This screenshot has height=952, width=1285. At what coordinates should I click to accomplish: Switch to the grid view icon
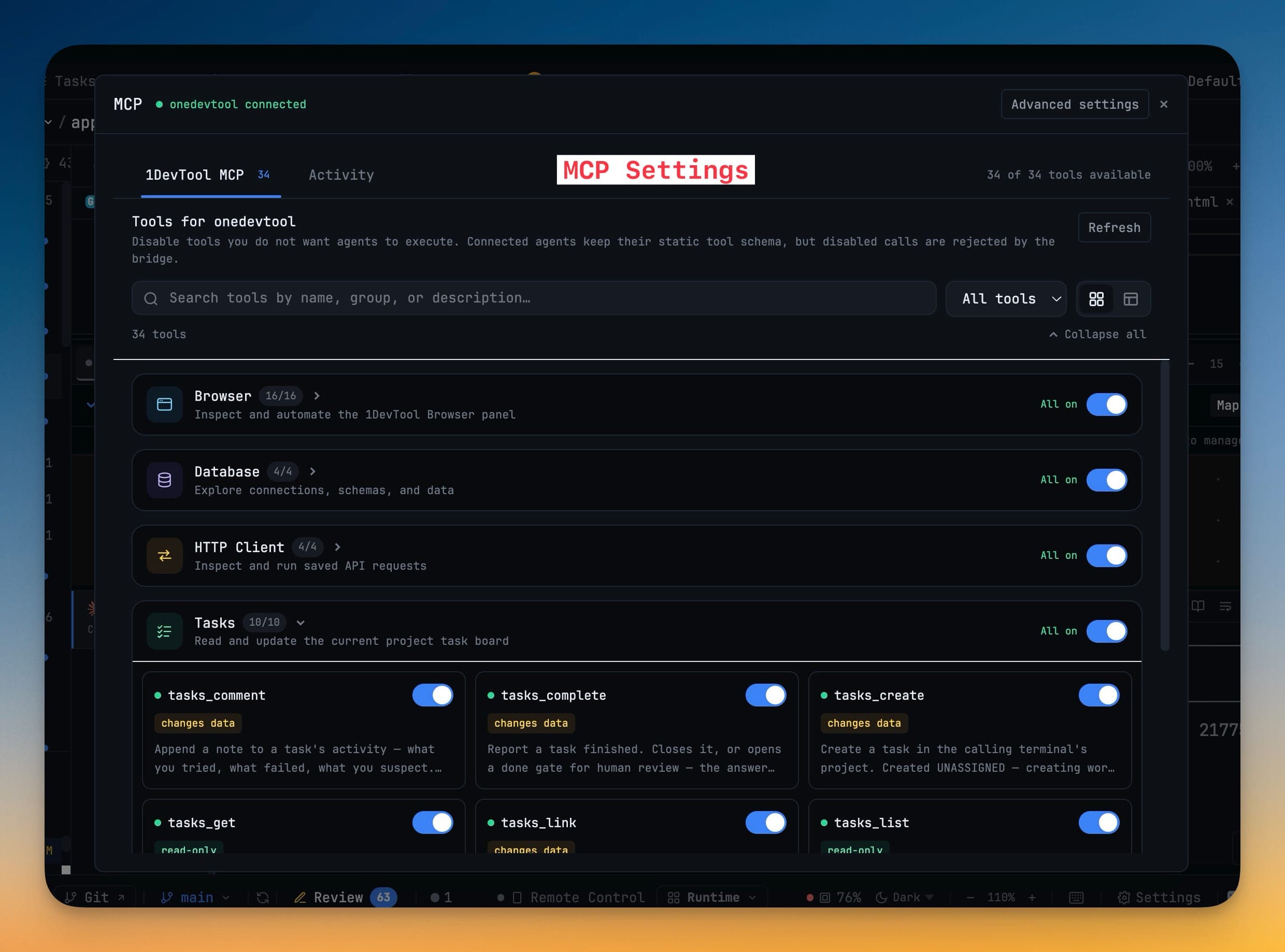1096,298
